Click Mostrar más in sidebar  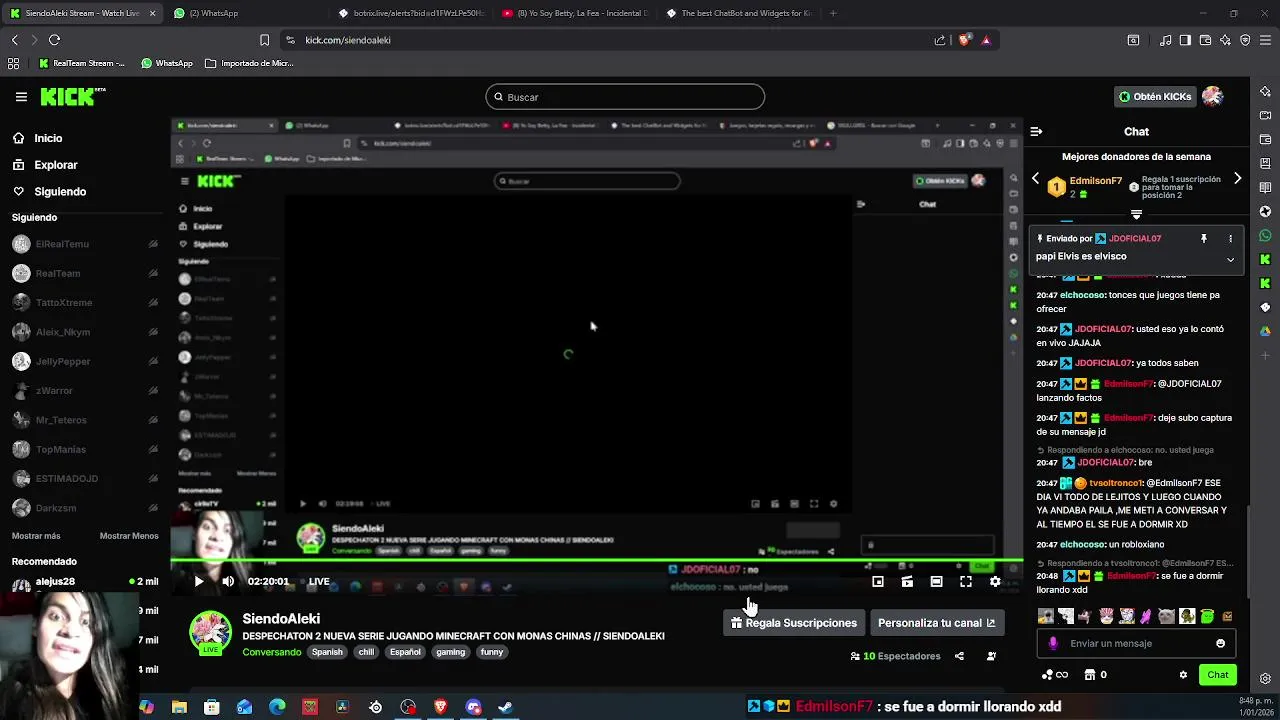point(36,536)
